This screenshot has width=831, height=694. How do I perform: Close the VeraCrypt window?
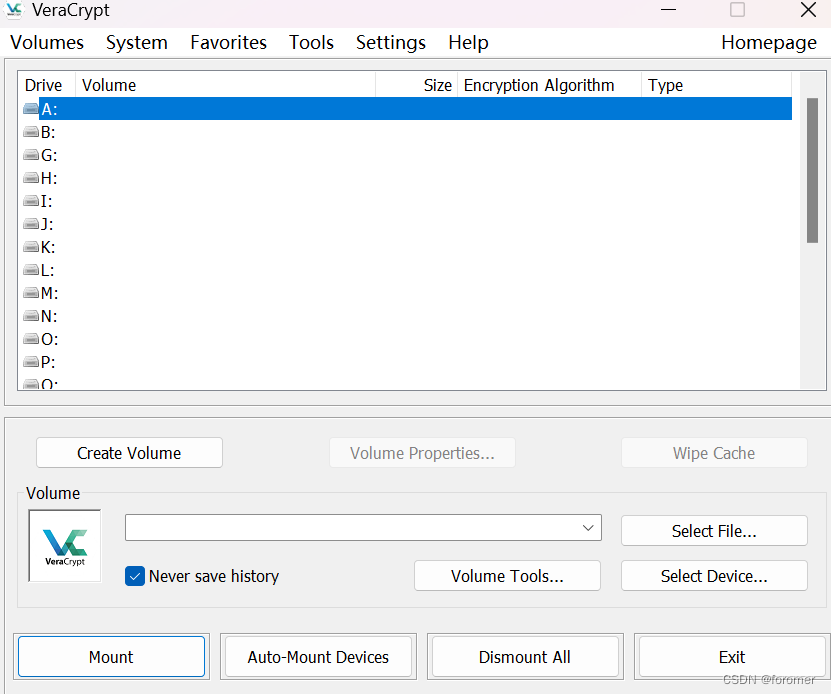click(x=808, y=10)
